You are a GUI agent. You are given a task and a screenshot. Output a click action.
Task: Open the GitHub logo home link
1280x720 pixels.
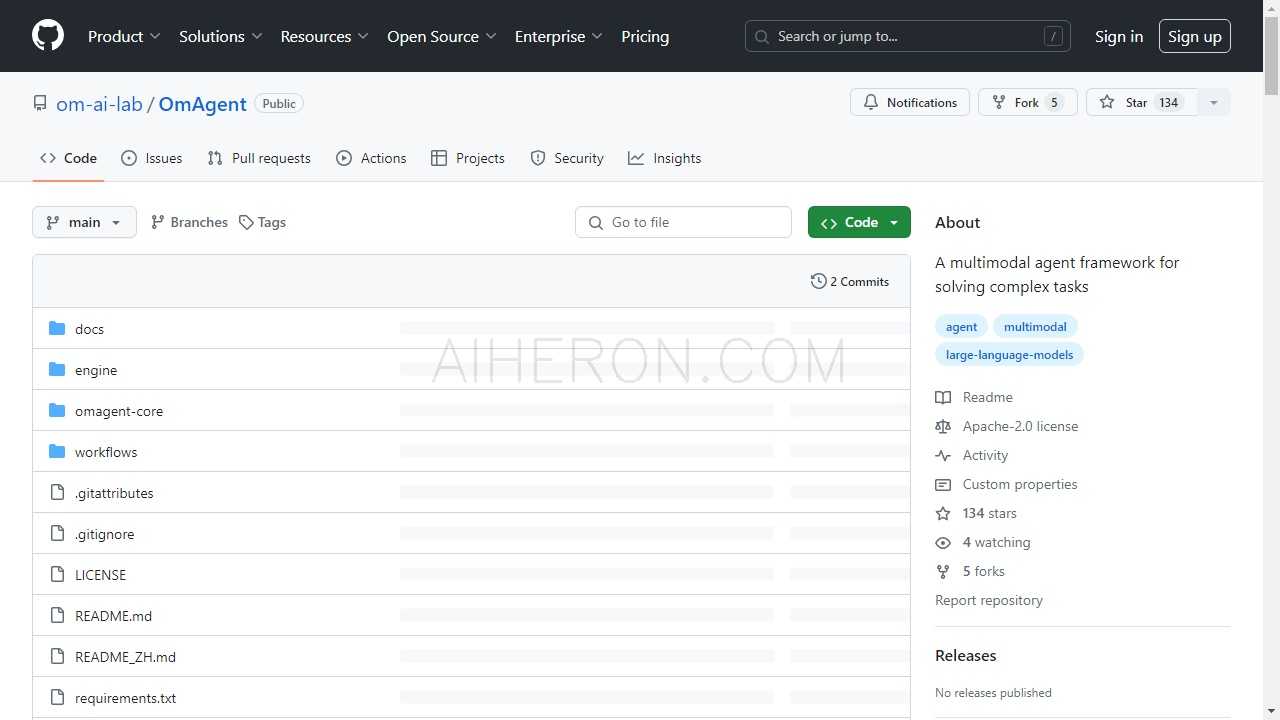pos(48,36)
